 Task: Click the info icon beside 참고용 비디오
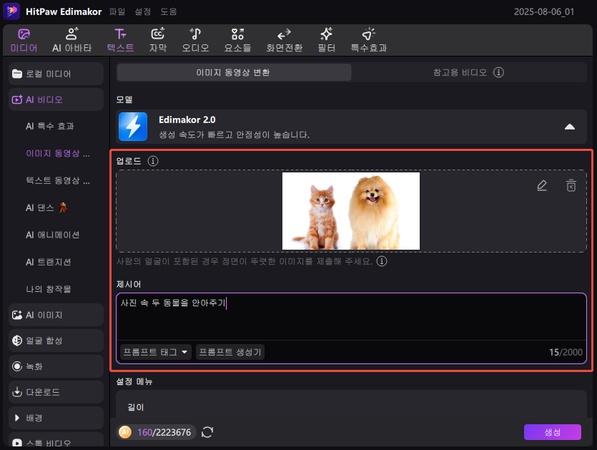tap(498, 72)
